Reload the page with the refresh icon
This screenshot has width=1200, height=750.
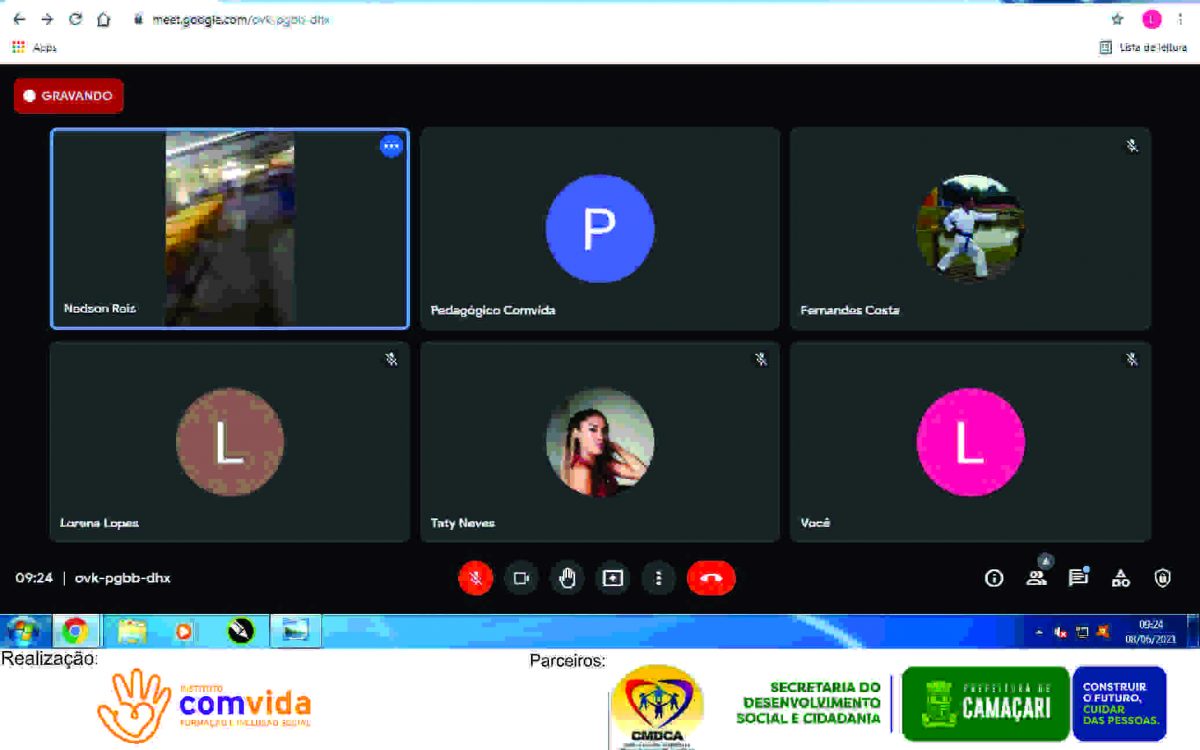(x=75, y=19)
